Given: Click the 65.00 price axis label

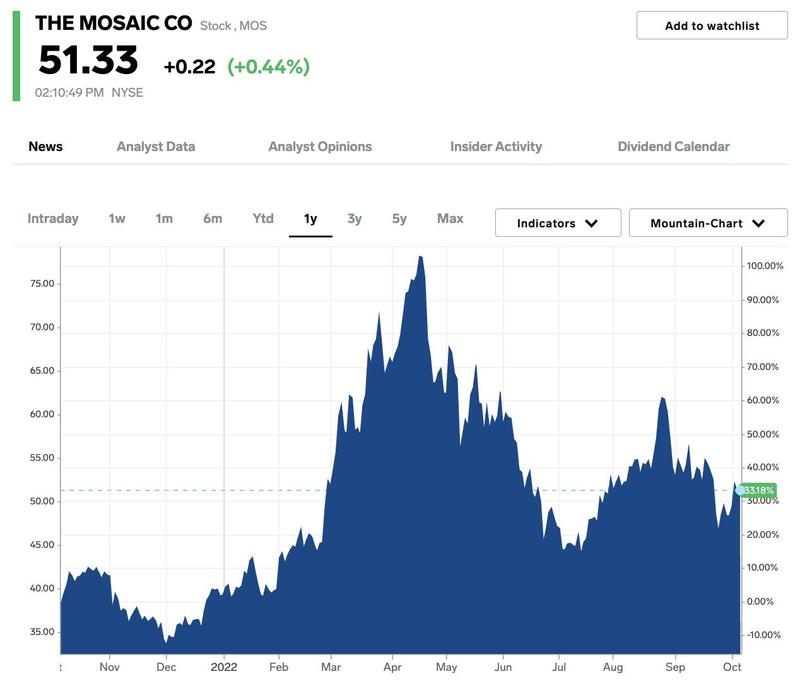Looking at the screenshot, I should click(x=42, y=370).
